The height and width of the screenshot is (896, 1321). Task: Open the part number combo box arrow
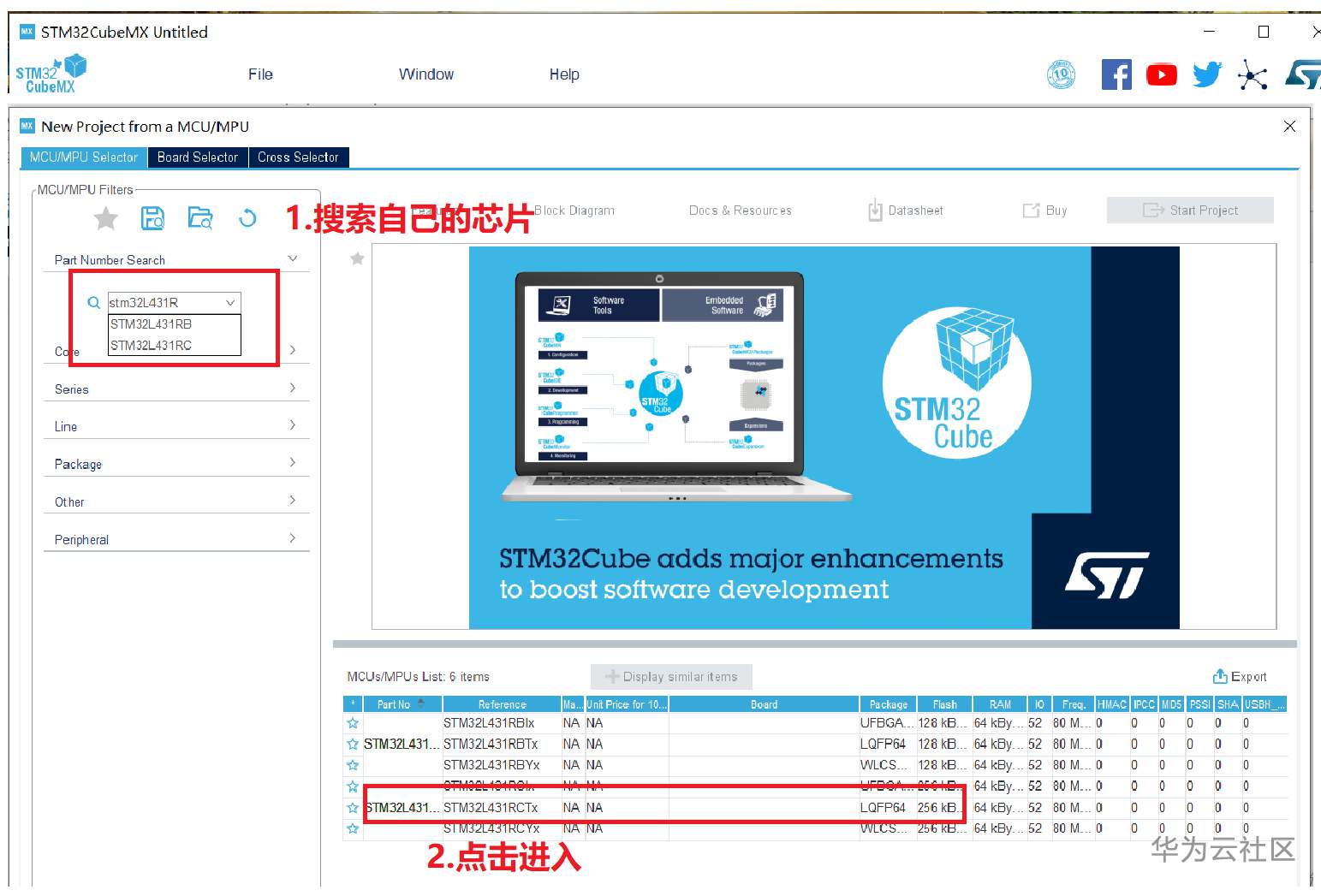click(x=230, y=302)
